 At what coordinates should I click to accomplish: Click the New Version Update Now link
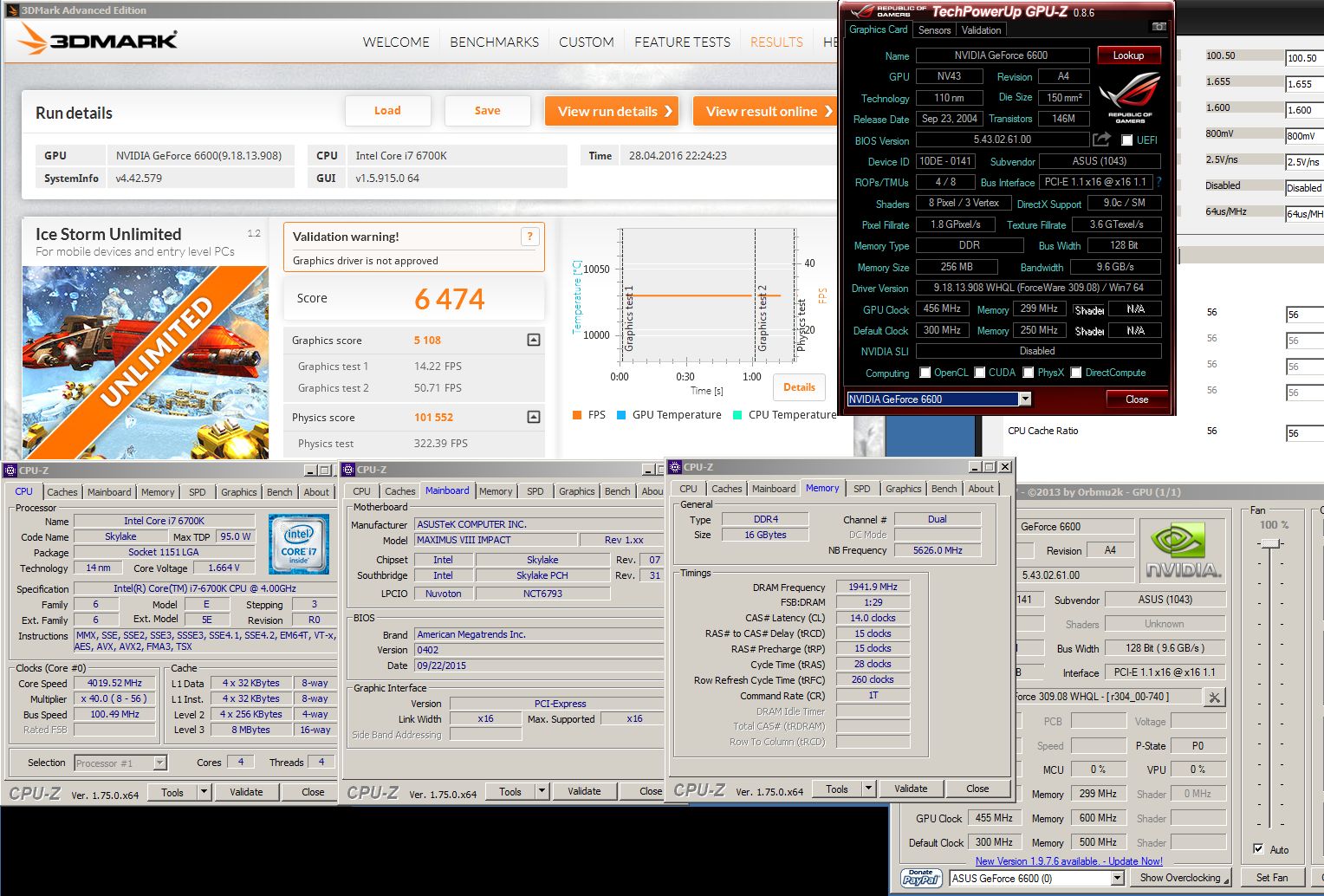[1068, 861]
